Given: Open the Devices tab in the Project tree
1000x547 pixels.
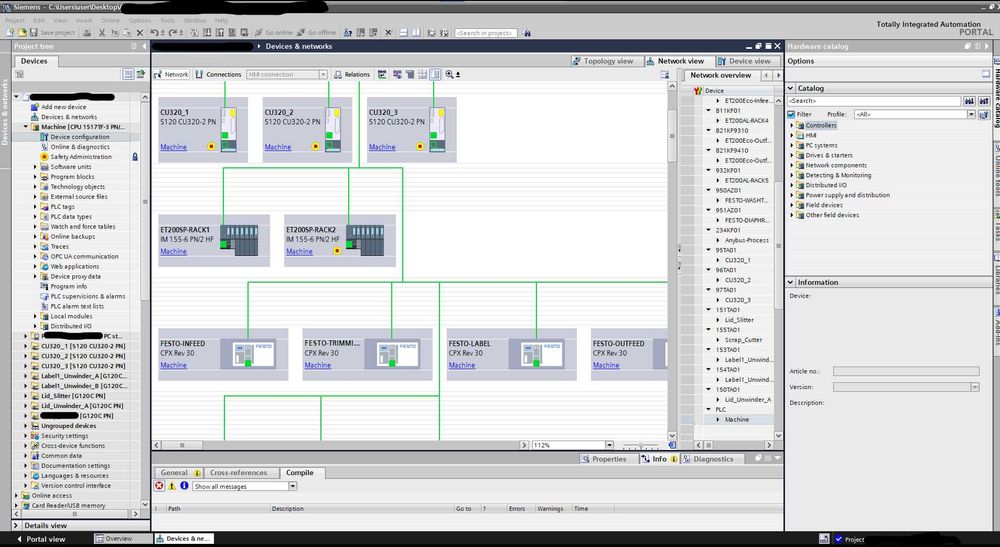Looking at the screenshot, I should [34, 61].
